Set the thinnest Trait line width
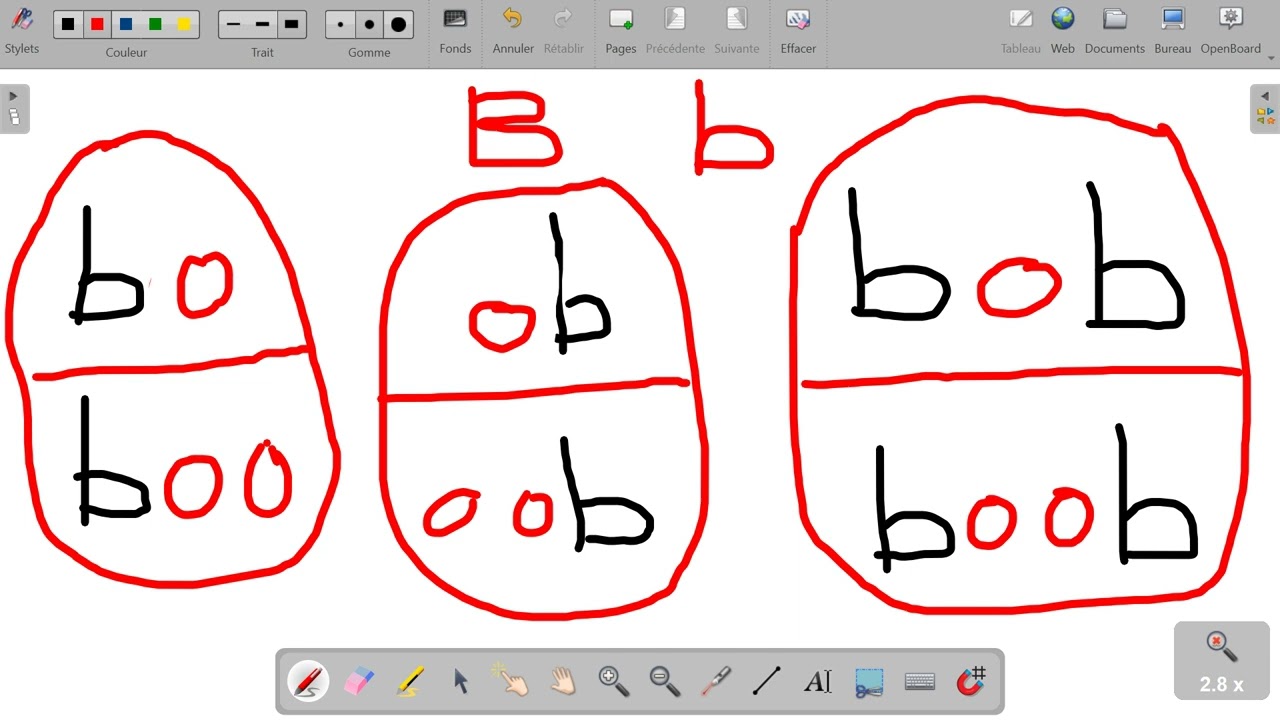Image resolution: width=1280 pixels, height=720 pixels. coord(233,24)
